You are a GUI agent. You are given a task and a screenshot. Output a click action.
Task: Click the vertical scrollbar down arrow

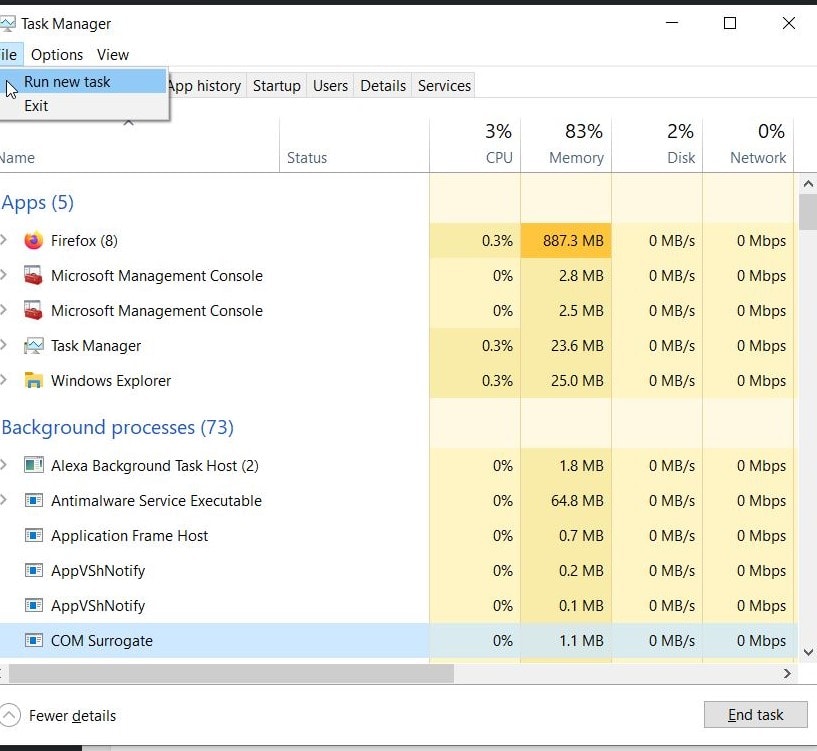808,652
